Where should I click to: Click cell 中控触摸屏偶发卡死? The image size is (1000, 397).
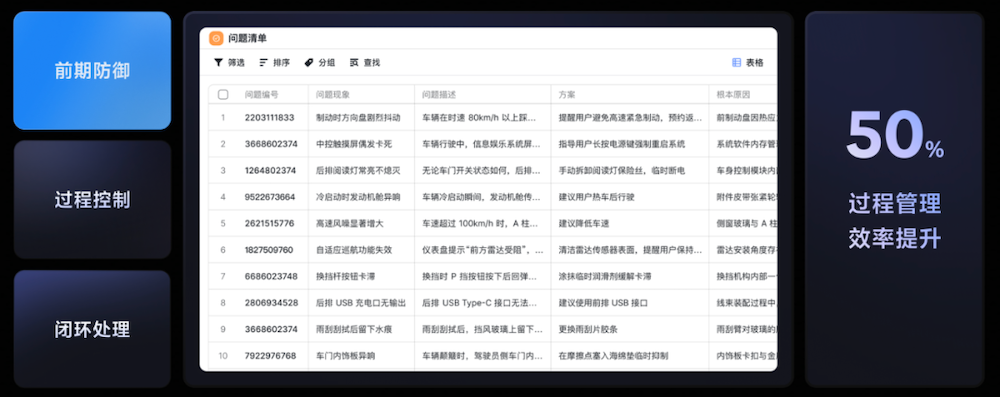click(354, 144)
